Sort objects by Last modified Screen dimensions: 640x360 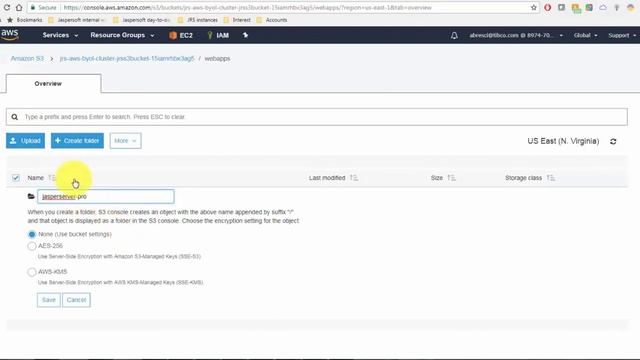[x=353, y=178]
